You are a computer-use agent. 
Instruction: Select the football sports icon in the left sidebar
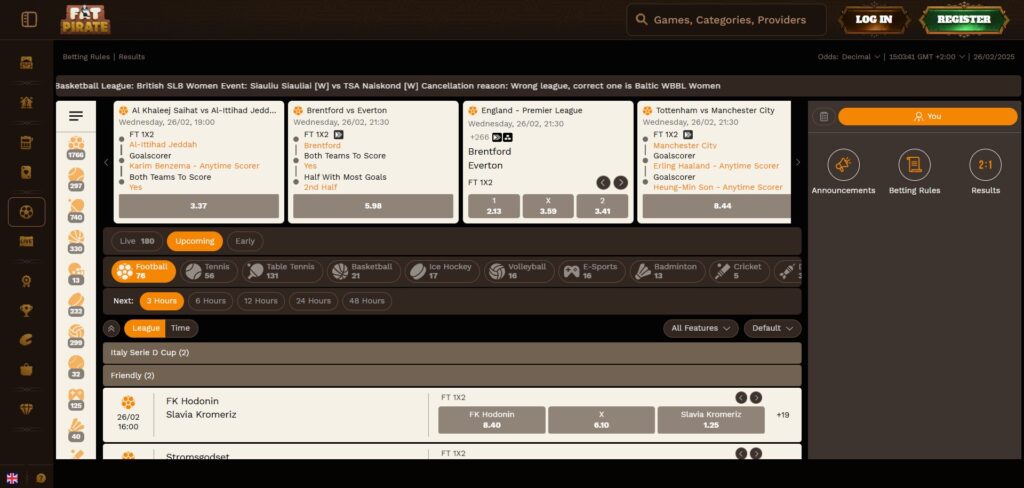point(26,212)
